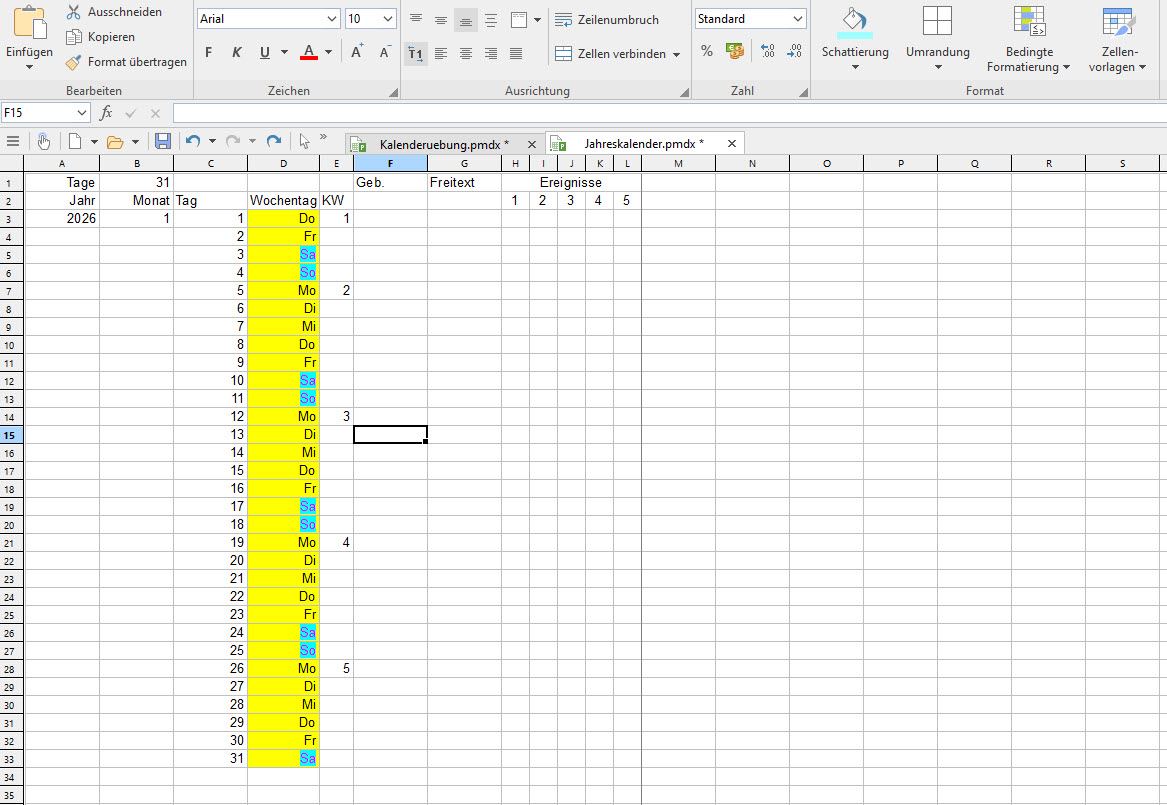
Task: Undo with the blue back arrow
Action: point(193,141)
